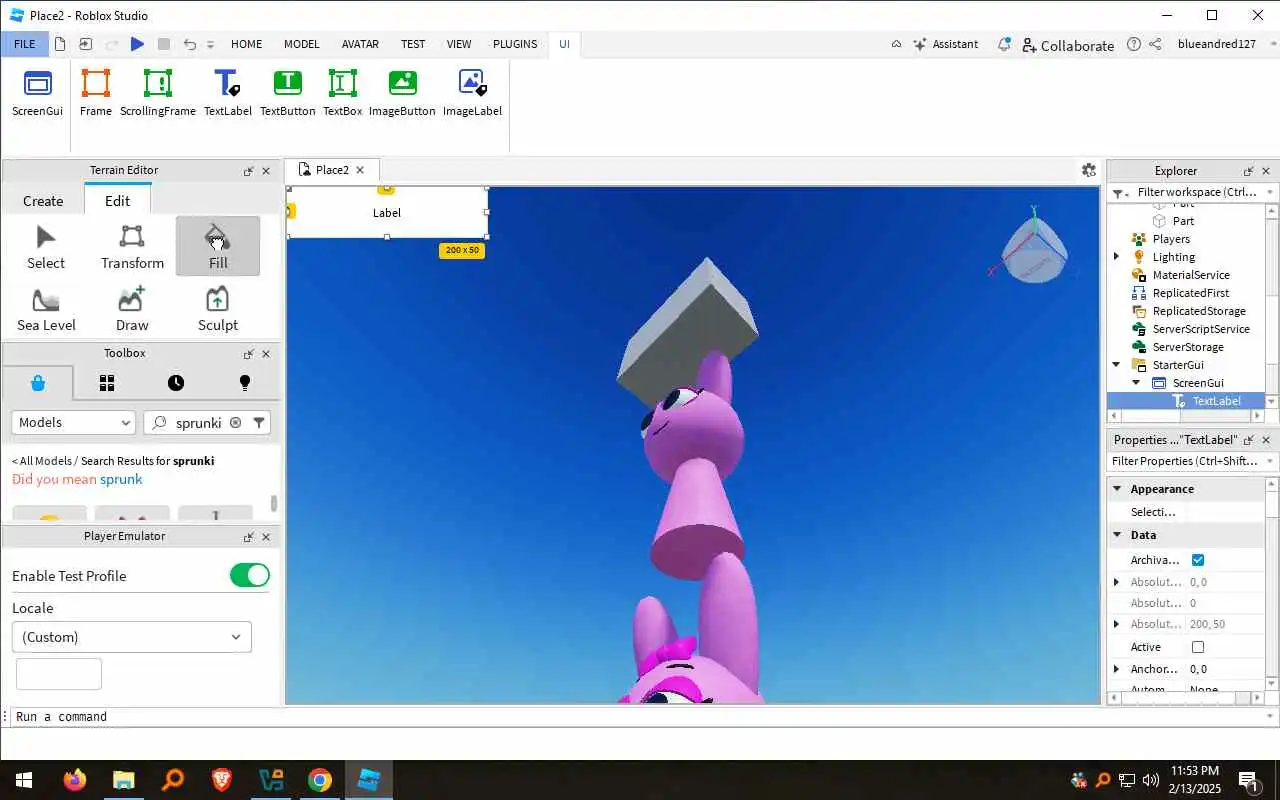1280x800 pixels.
Task: Open the FILE menu
Action: [24, 44]
